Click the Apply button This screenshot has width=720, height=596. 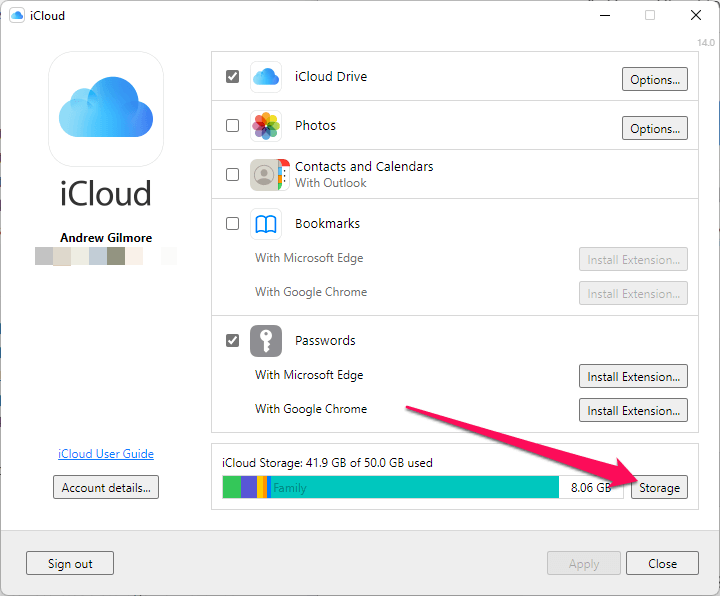(584, 563)
